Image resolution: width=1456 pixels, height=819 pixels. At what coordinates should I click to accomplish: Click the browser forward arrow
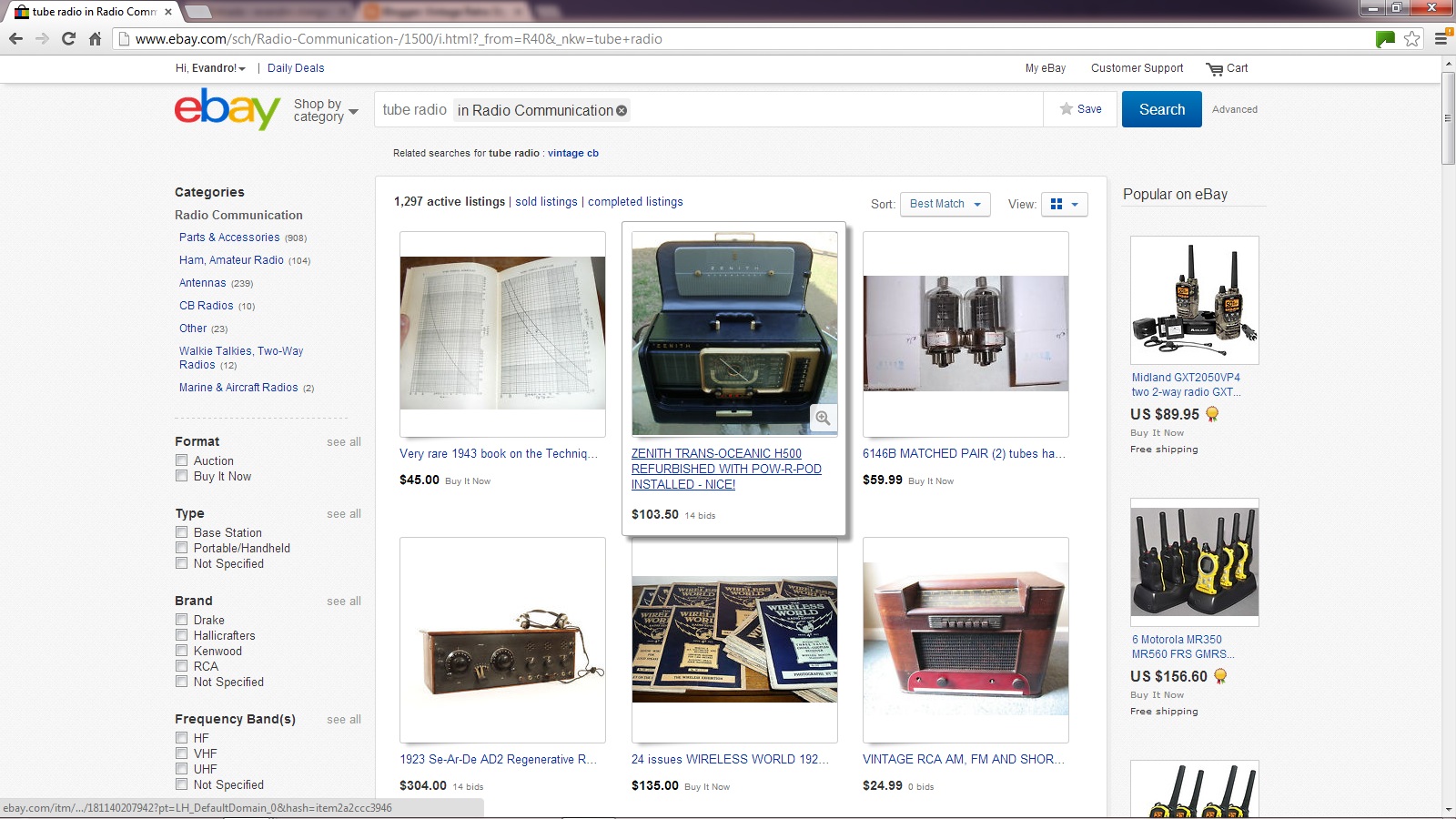(42, 38)
